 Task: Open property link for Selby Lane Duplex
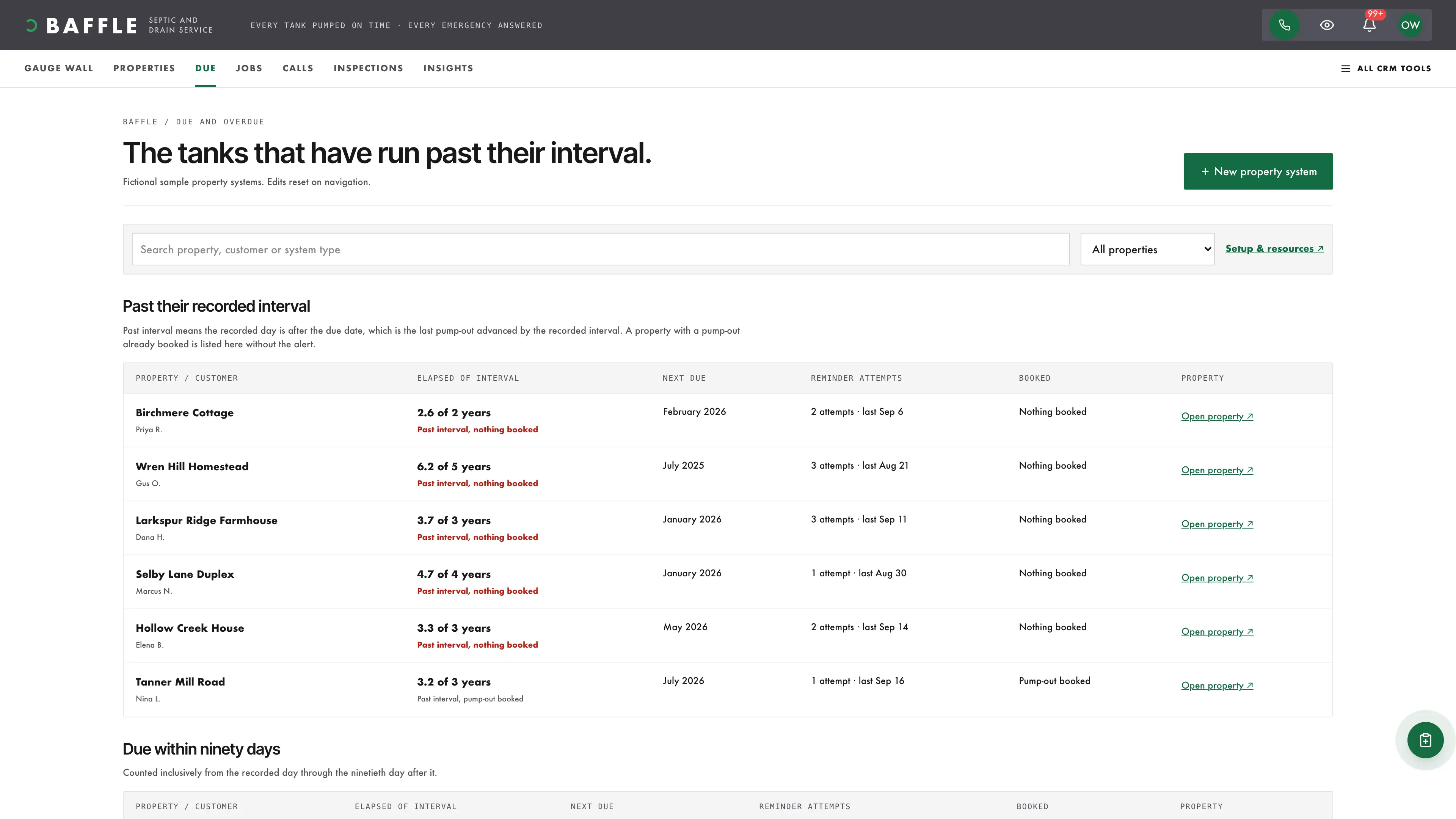tap(1217, 578)
